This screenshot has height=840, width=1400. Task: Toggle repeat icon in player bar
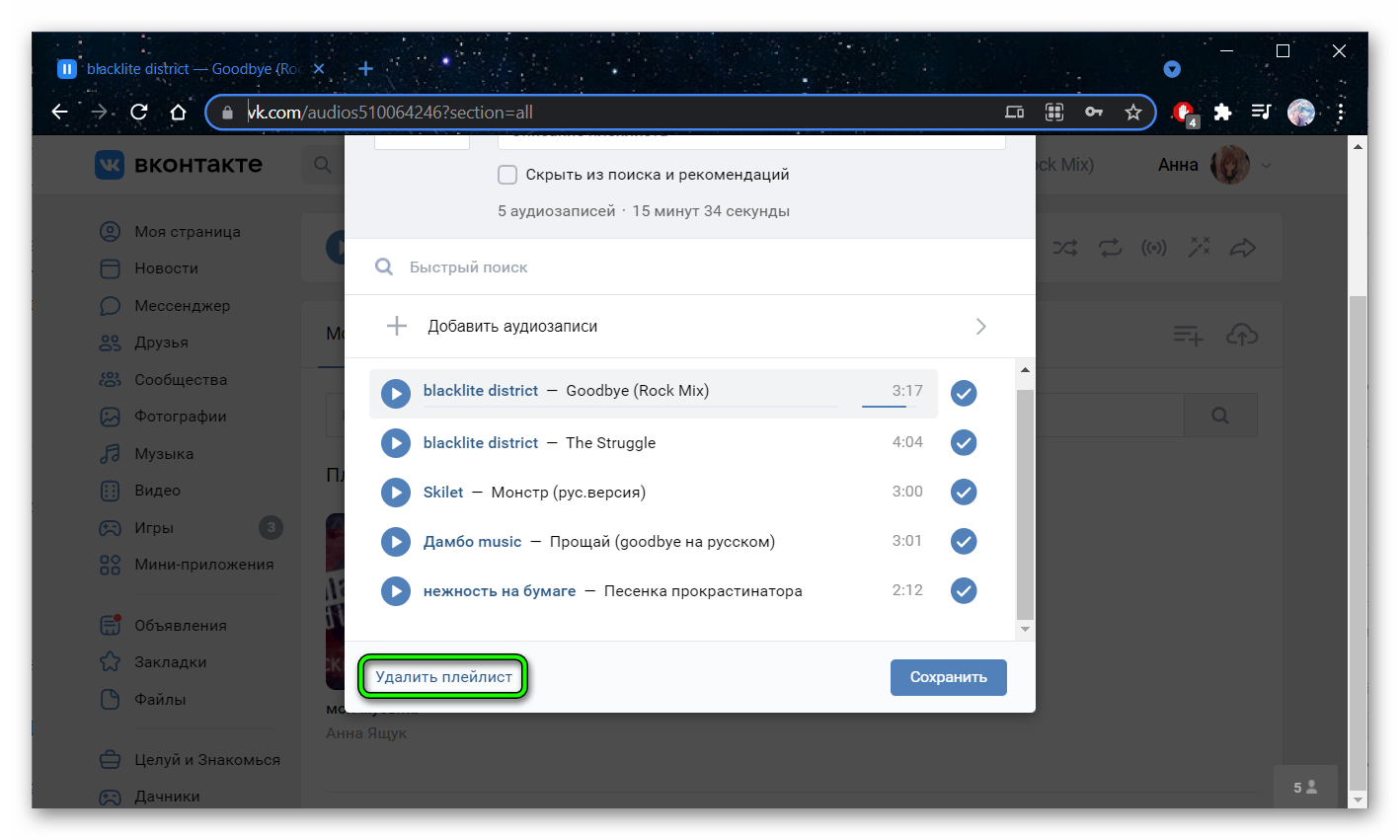pos(1110,248)
